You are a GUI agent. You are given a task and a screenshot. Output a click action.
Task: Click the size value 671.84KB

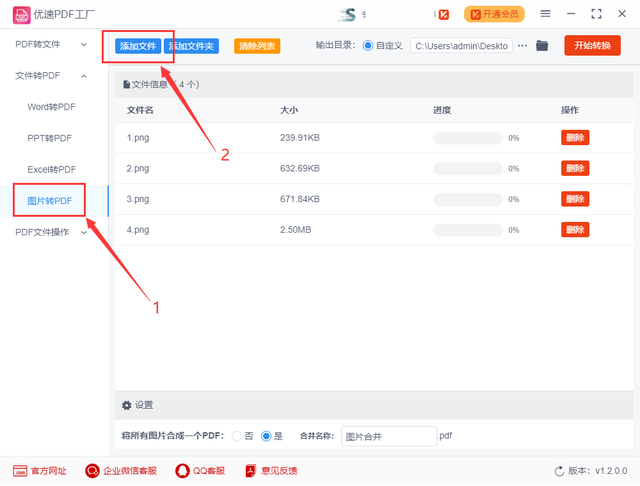(300, 199)
